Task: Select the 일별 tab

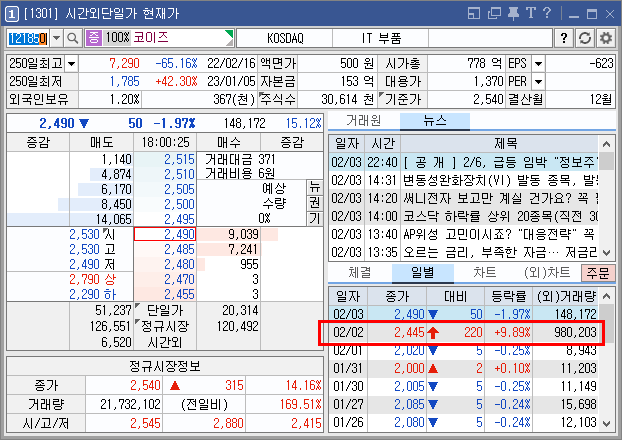Action: click(x=423, y=273)
